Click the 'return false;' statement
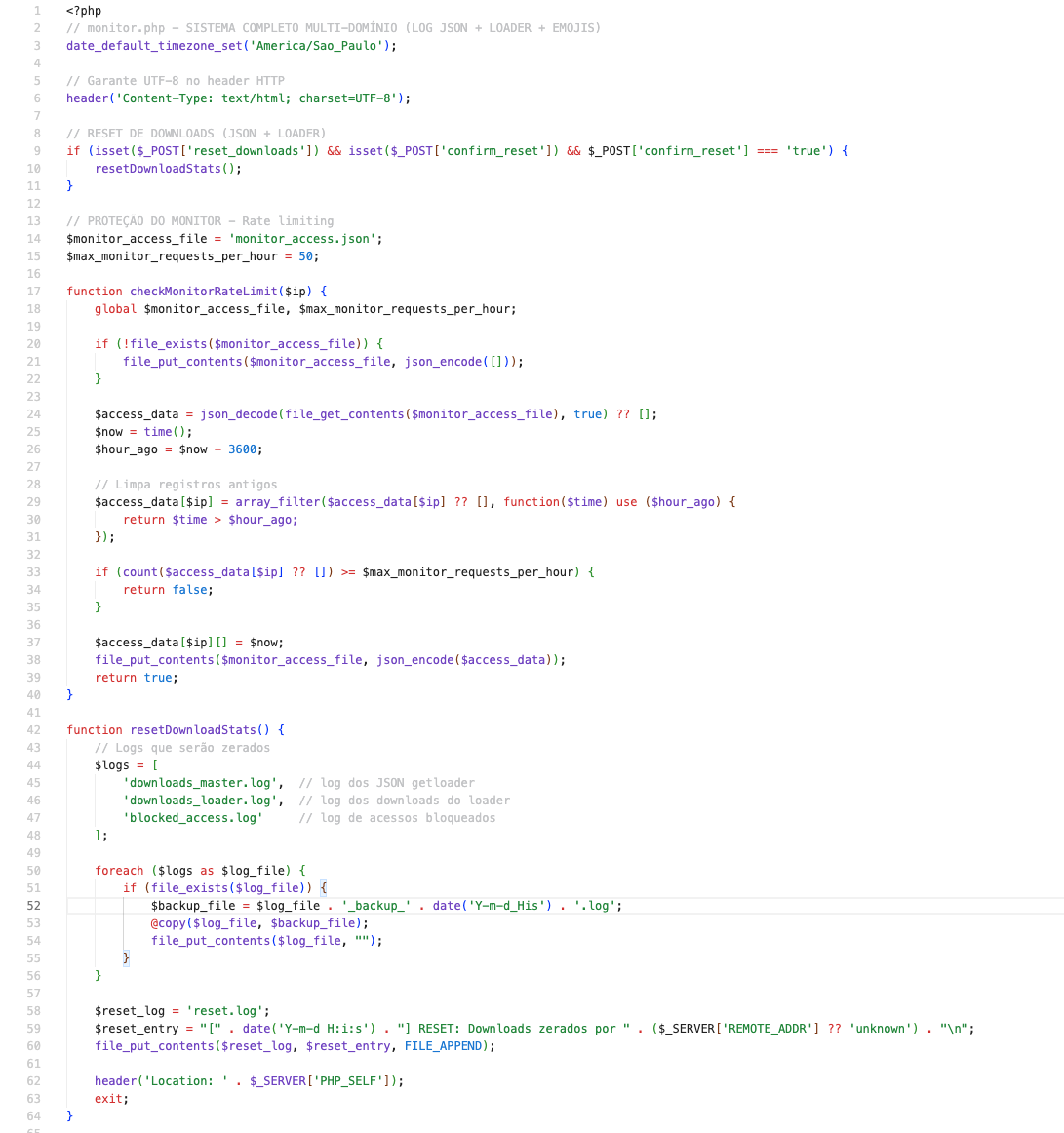This screenshot has width=1064, height=1133. (x=167, y=589)
